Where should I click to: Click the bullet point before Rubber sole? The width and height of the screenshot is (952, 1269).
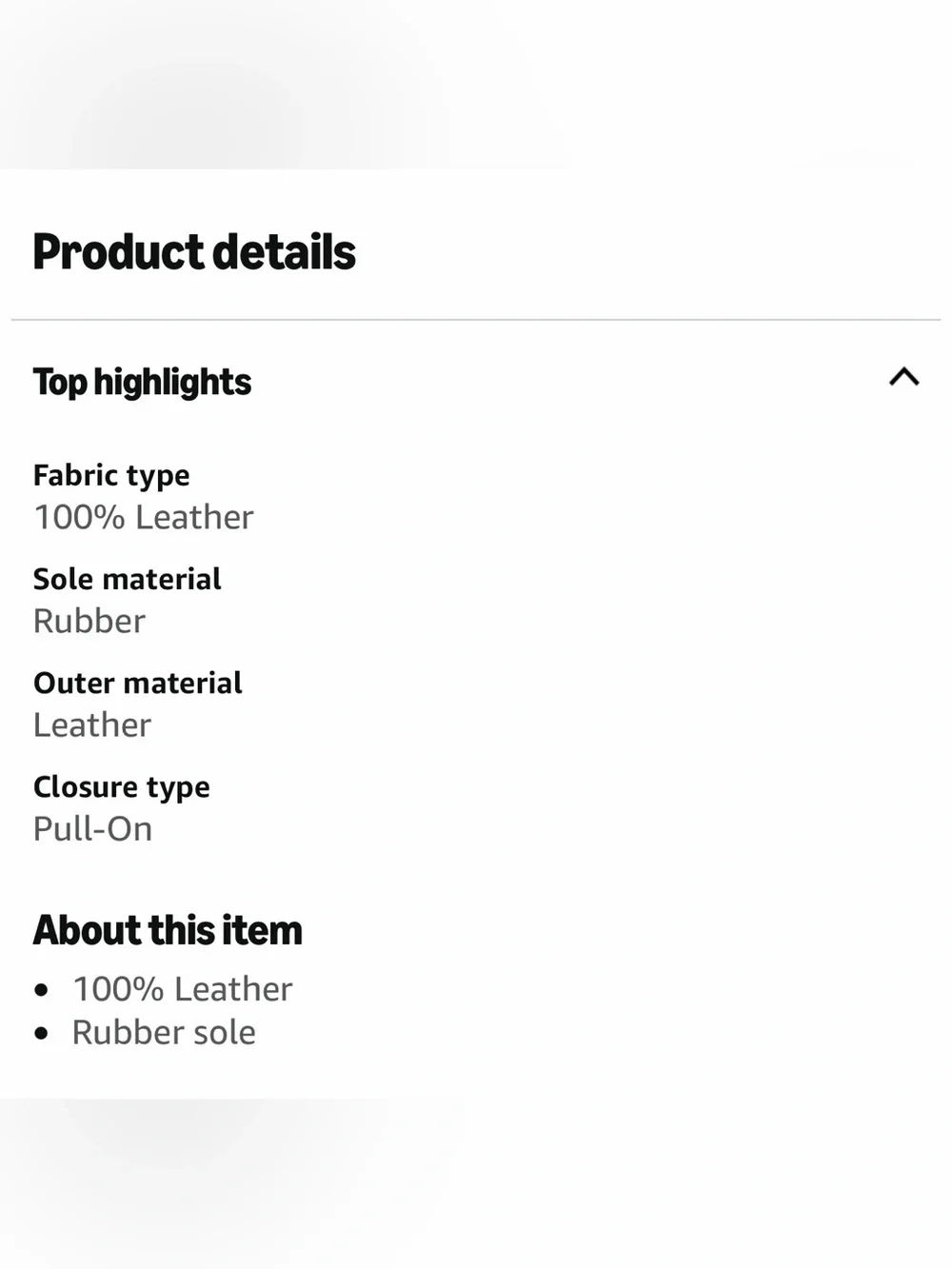[41, 1033]
